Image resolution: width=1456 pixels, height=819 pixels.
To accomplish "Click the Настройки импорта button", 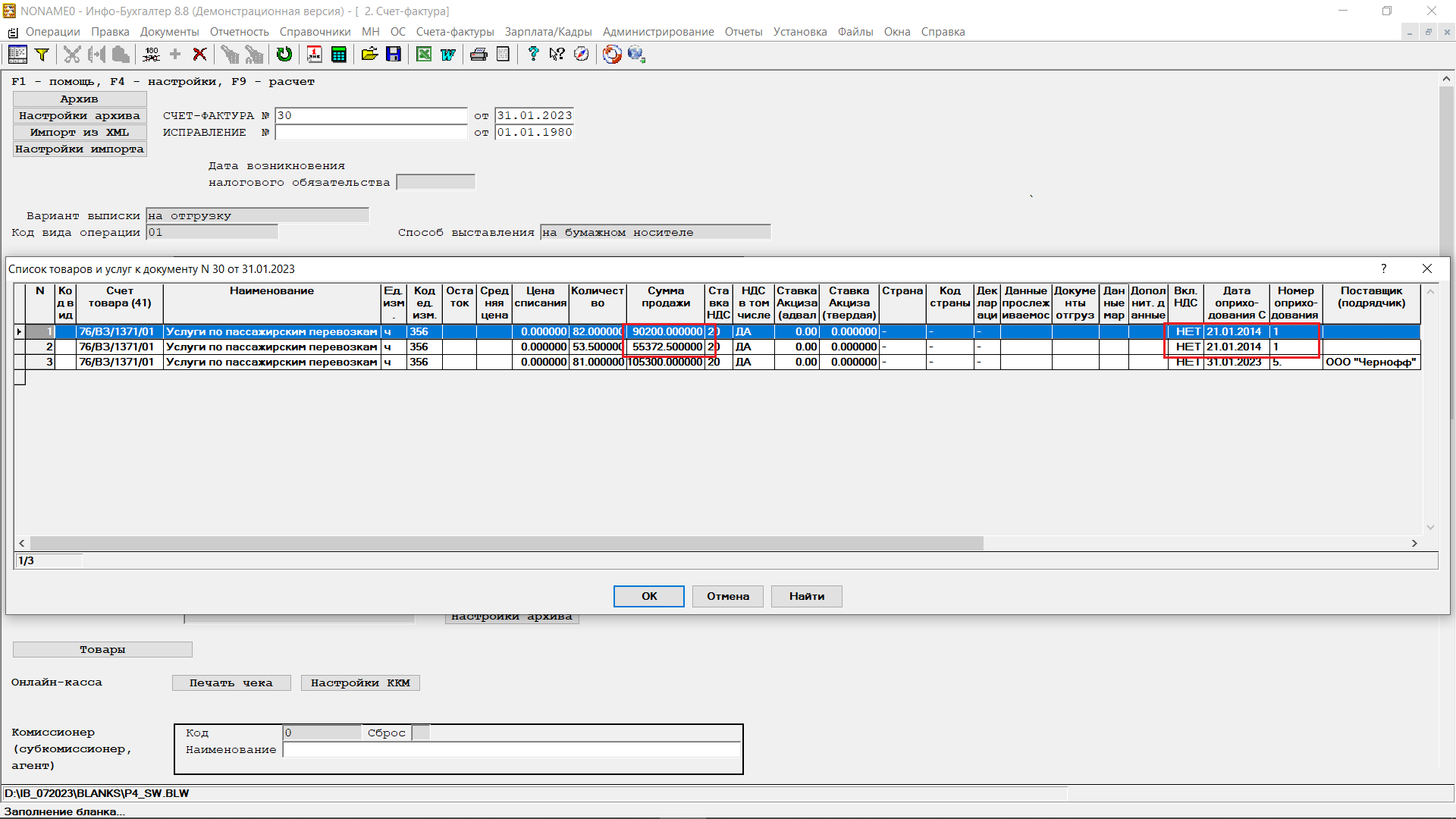I will pyautogui.click(x=80, y=149).
